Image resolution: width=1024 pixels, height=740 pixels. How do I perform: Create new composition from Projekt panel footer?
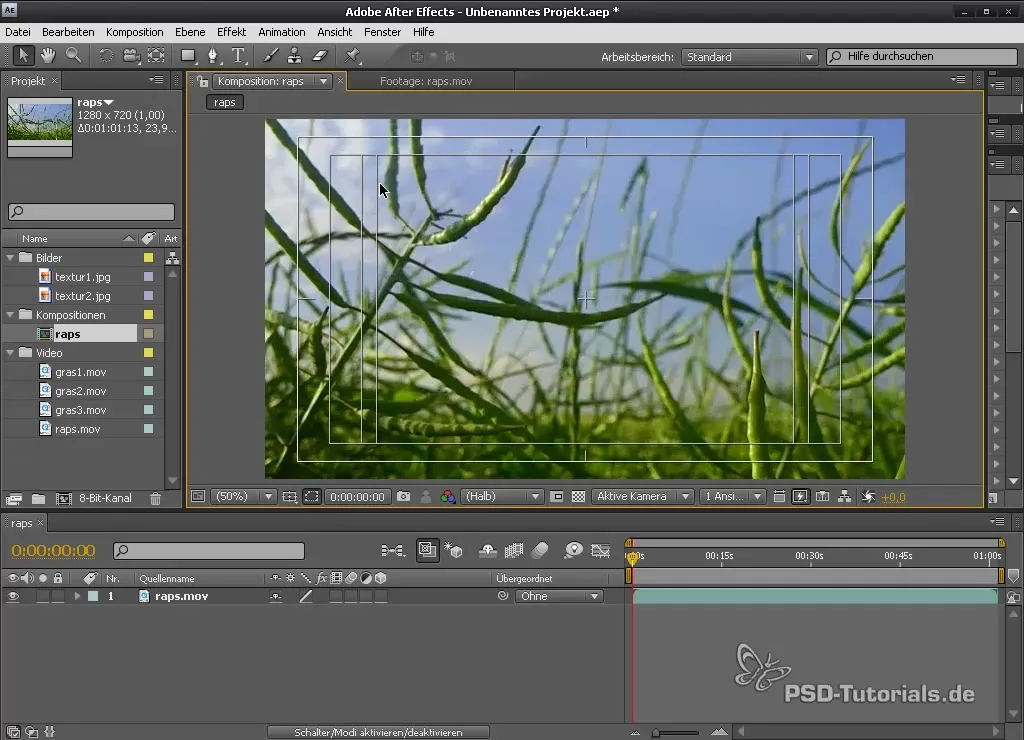[x=63, y=498]
